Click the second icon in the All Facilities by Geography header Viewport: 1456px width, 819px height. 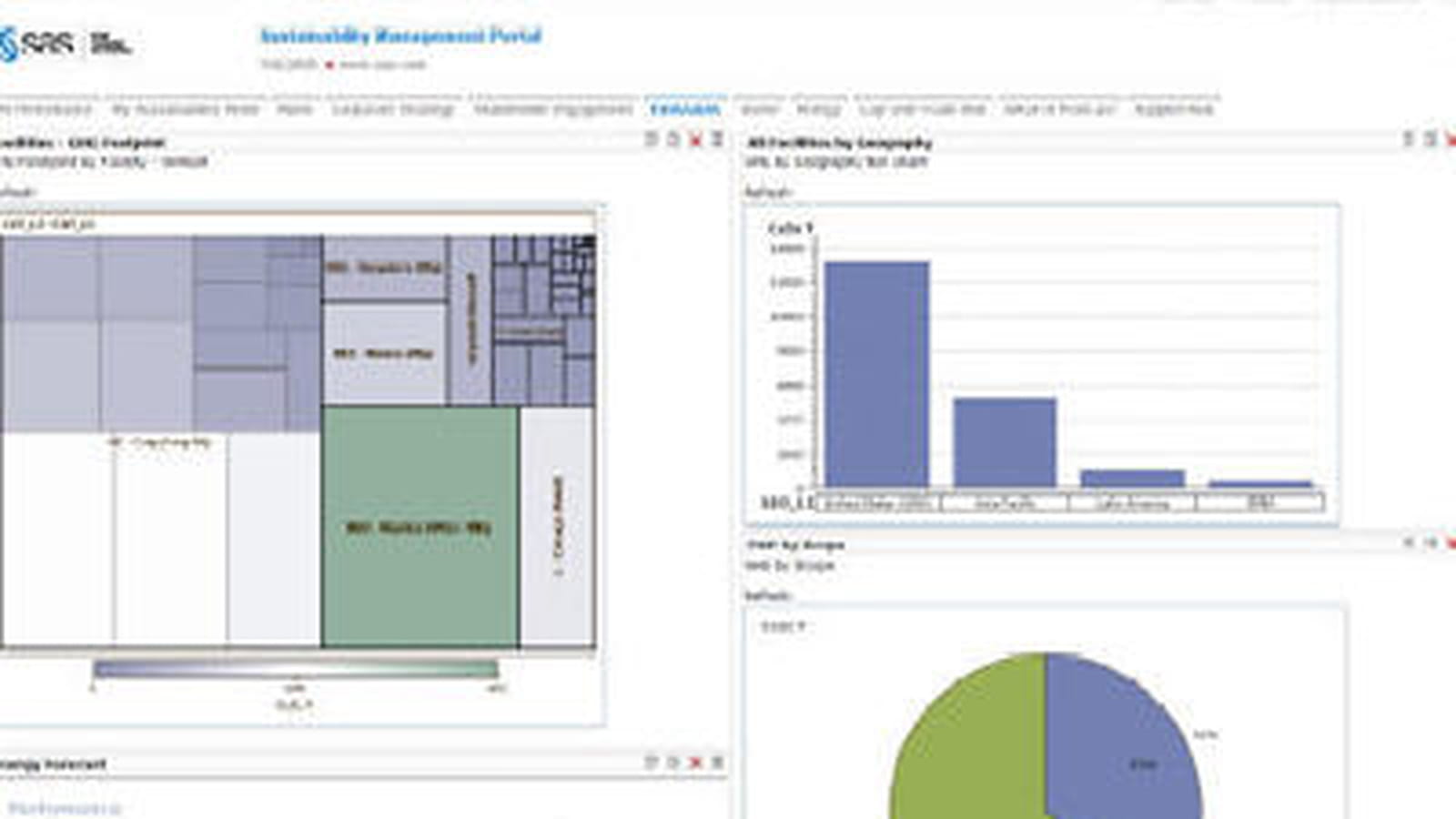(x=1431, y=139)
